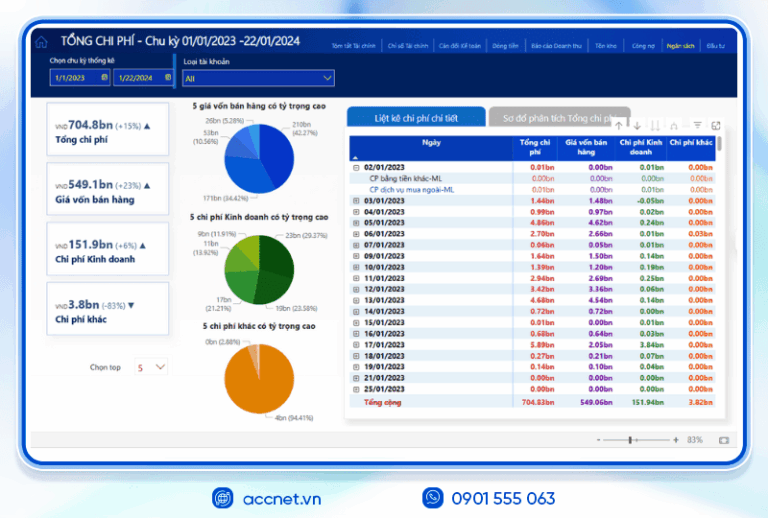Click the filter icon above the table
The width and height of the screenshot is (768, 518).
pyautogui.click(x=698, y=125)
